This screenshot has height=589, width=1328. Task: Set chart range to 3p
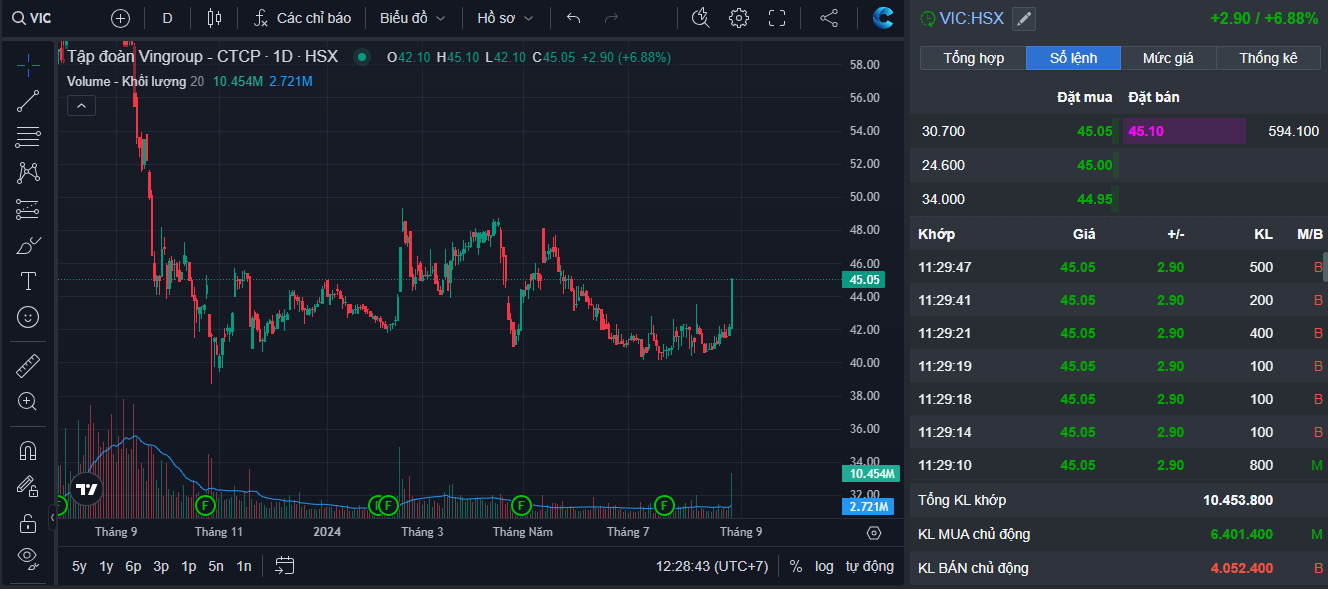pos(161,566)
